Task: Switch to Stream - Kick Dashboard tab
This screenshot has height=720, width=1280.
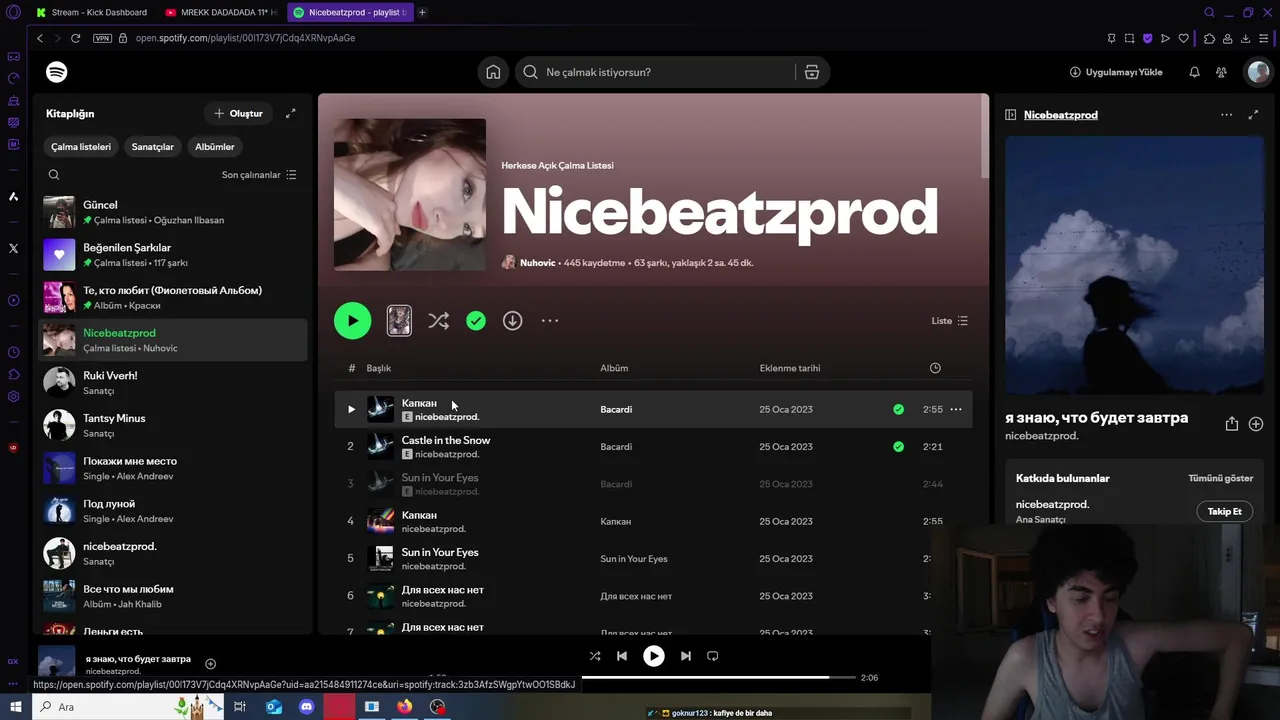Action: pos(91,12)
